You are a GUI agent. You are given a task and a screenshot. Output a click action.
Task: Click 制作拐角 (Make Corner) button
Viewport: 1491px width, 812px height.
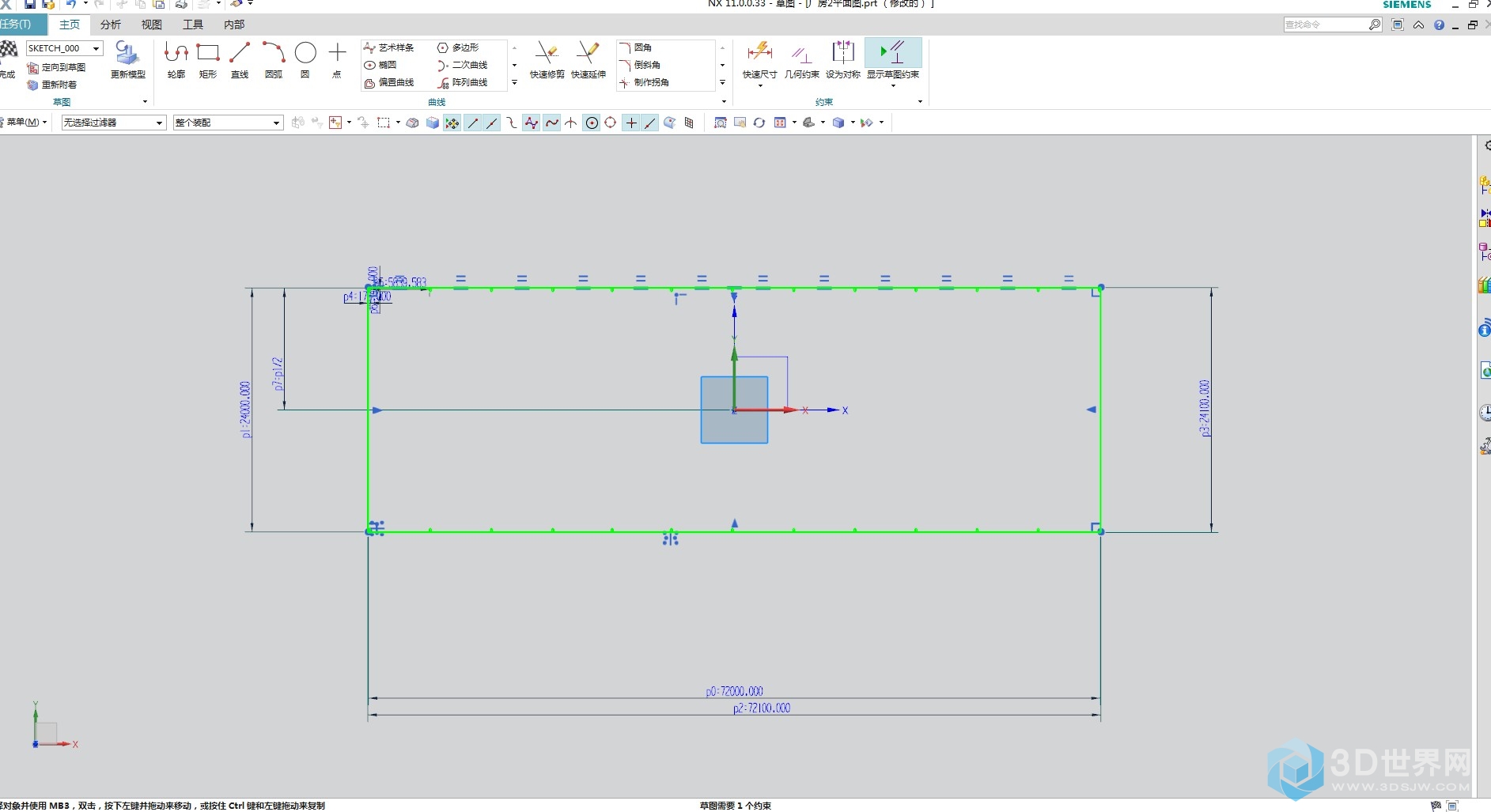coord(645,82)
